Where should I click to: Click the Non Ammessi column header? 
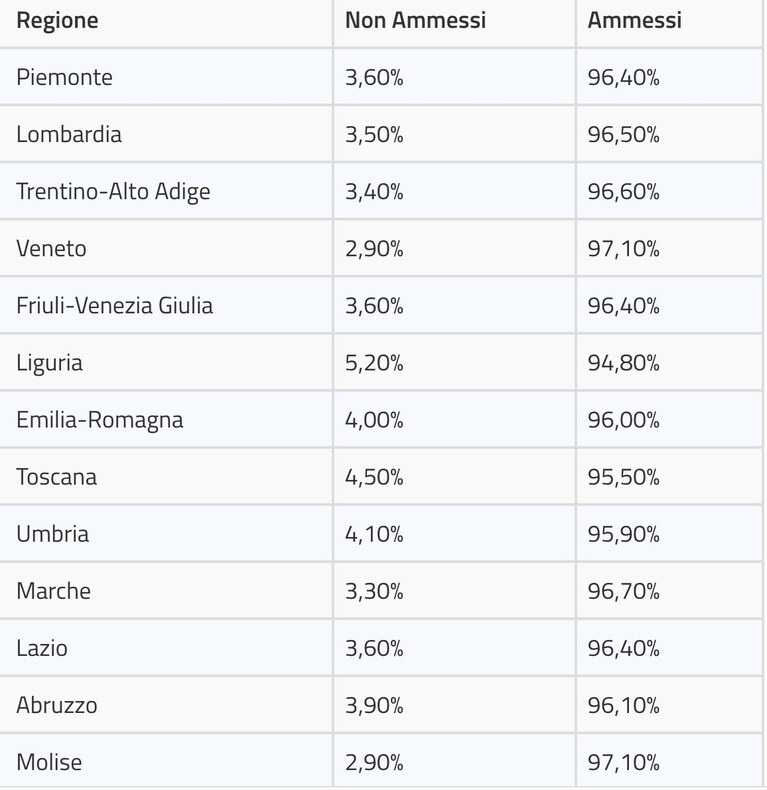415,20
